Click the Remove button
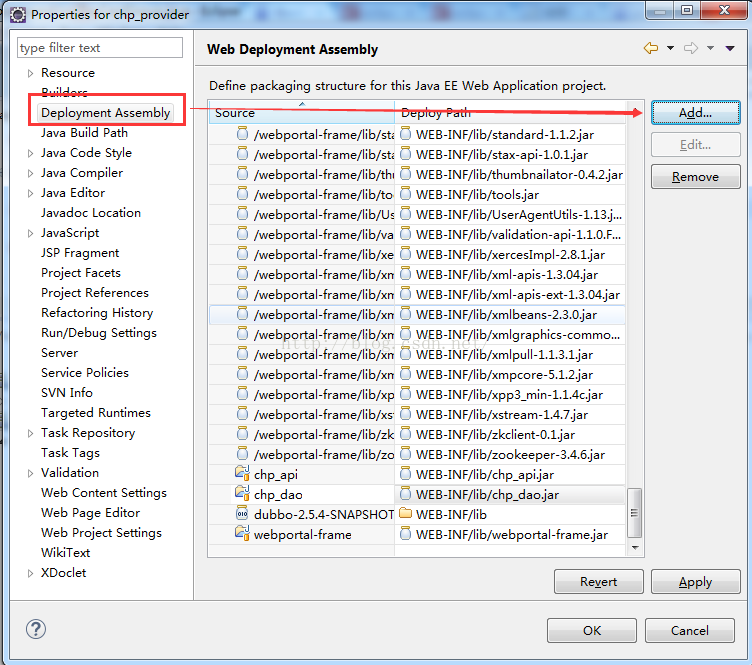752x665 pixels. point(695,177)
